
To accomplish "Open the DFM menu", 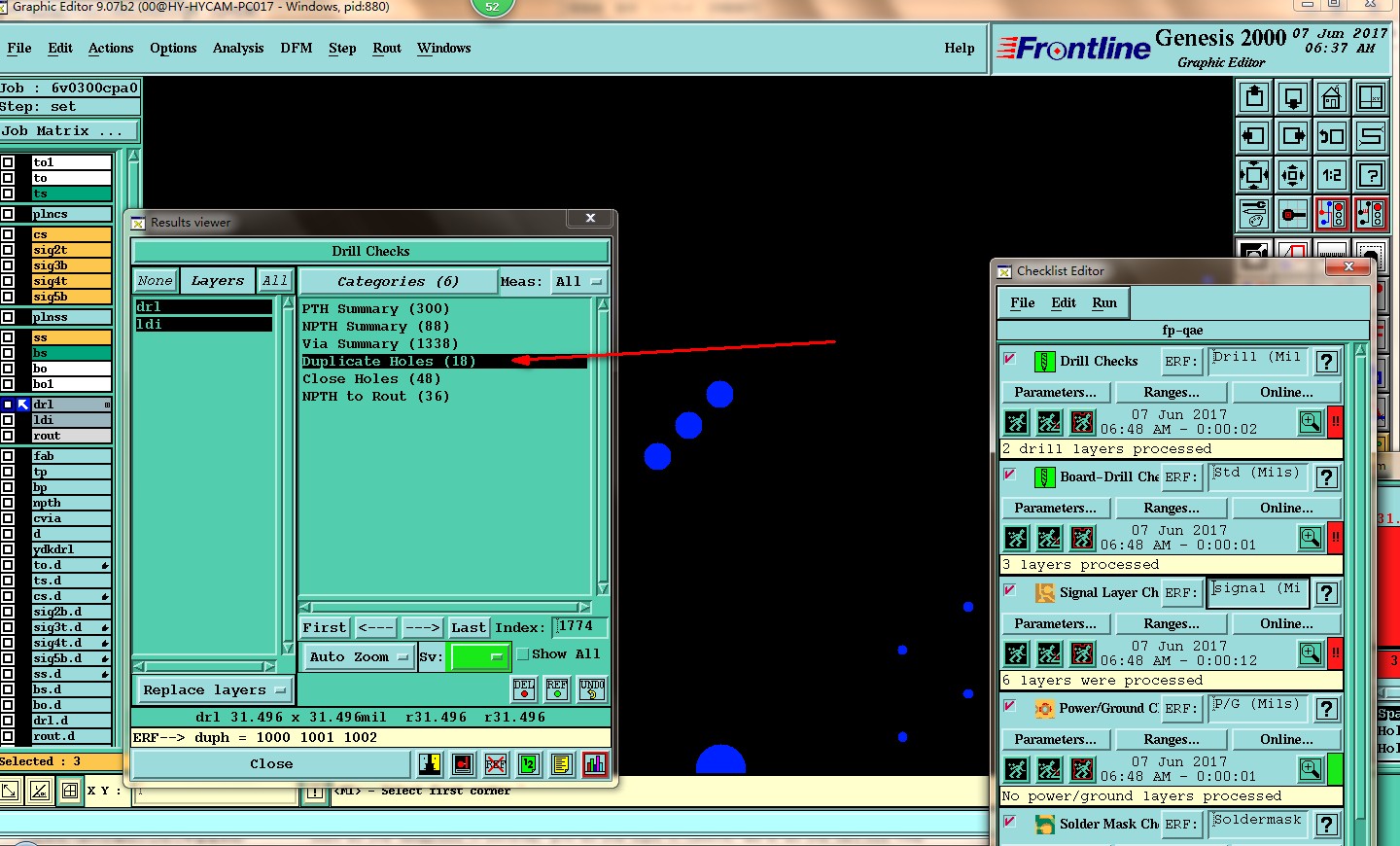I will 297,48.
